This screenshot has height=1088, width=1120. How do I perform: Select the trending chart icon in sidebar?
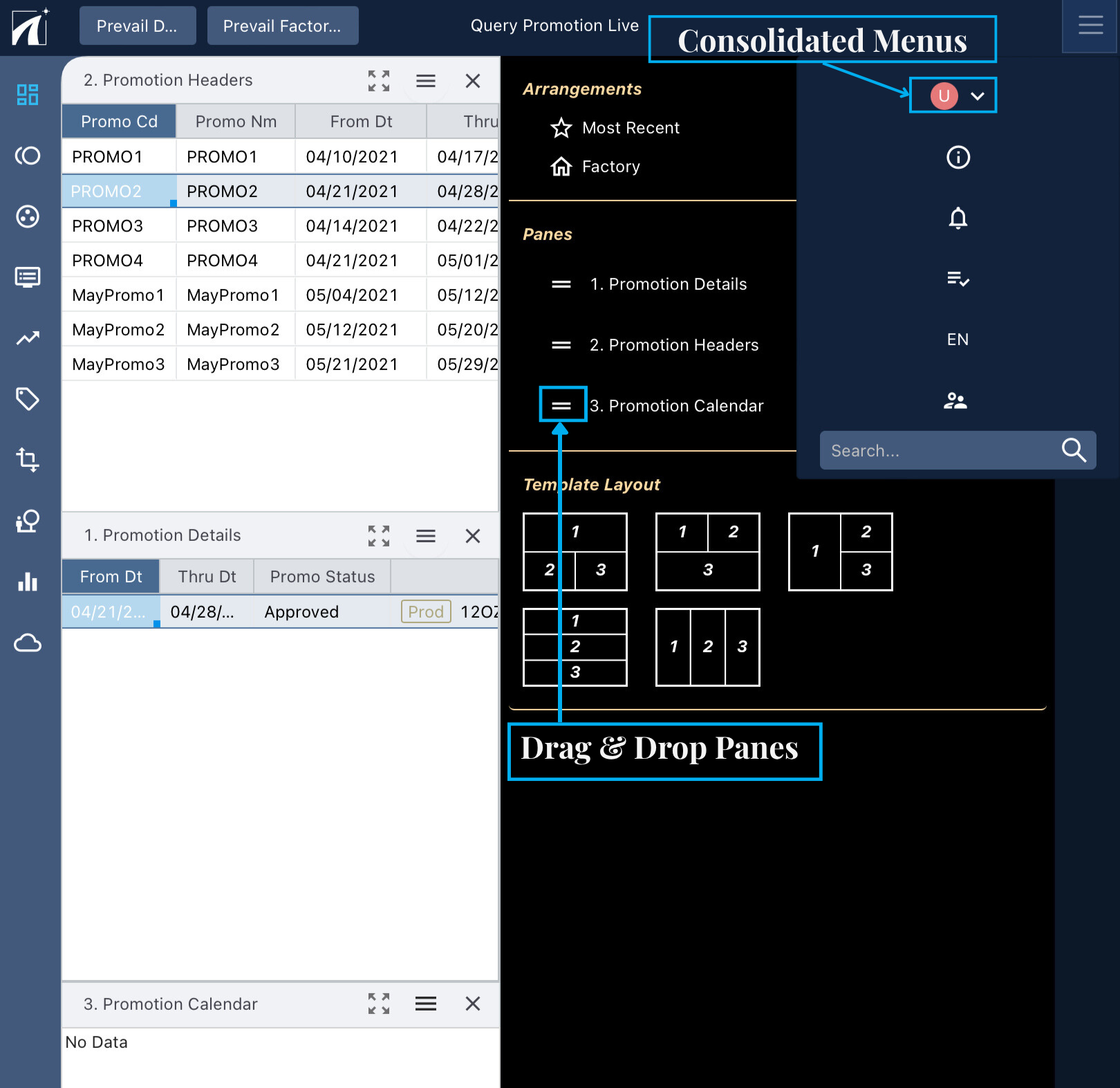[27, 338]
